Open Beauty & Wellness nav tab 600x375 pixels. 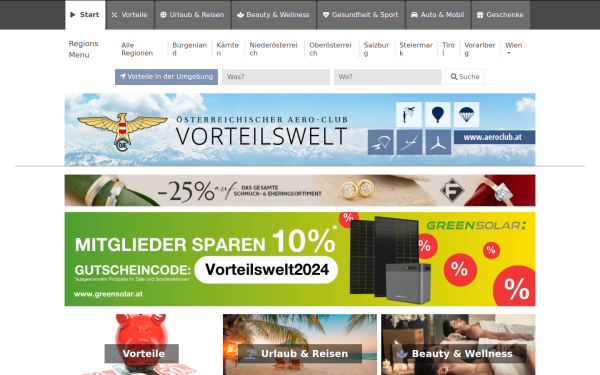[274, 15]
